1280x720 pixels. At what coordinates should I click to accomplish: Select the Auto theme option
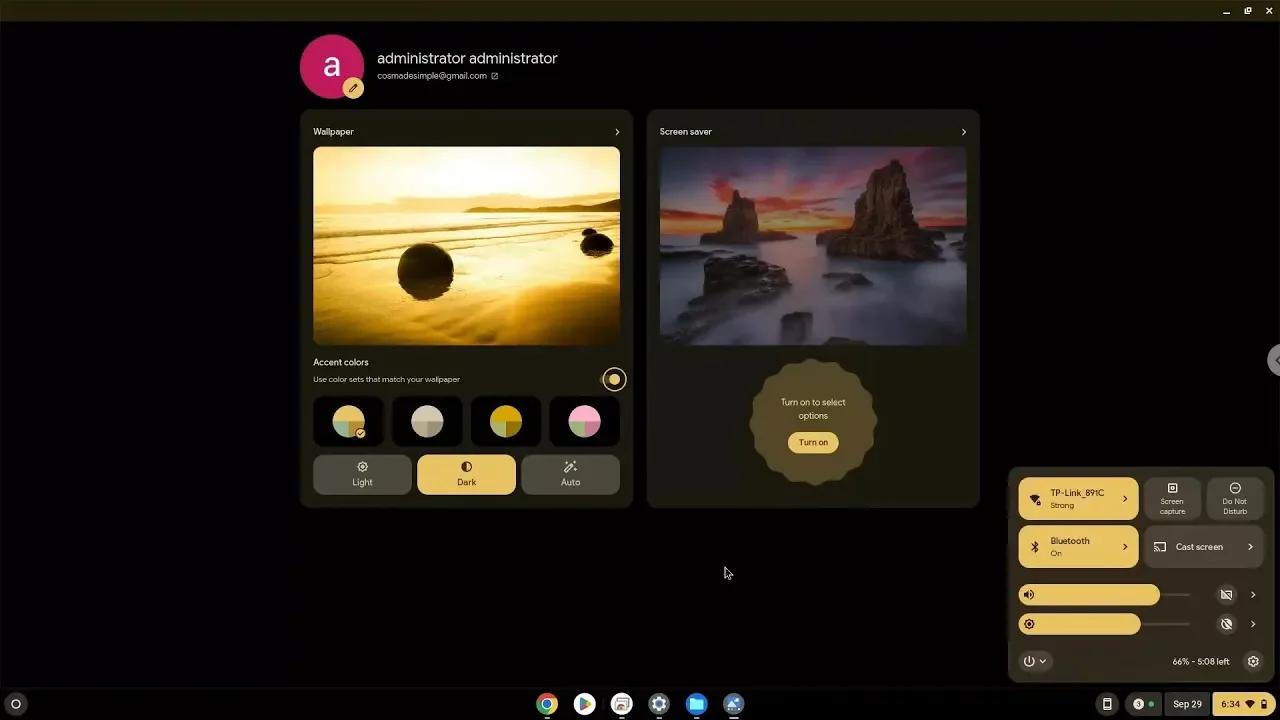[x=570, y=474]
